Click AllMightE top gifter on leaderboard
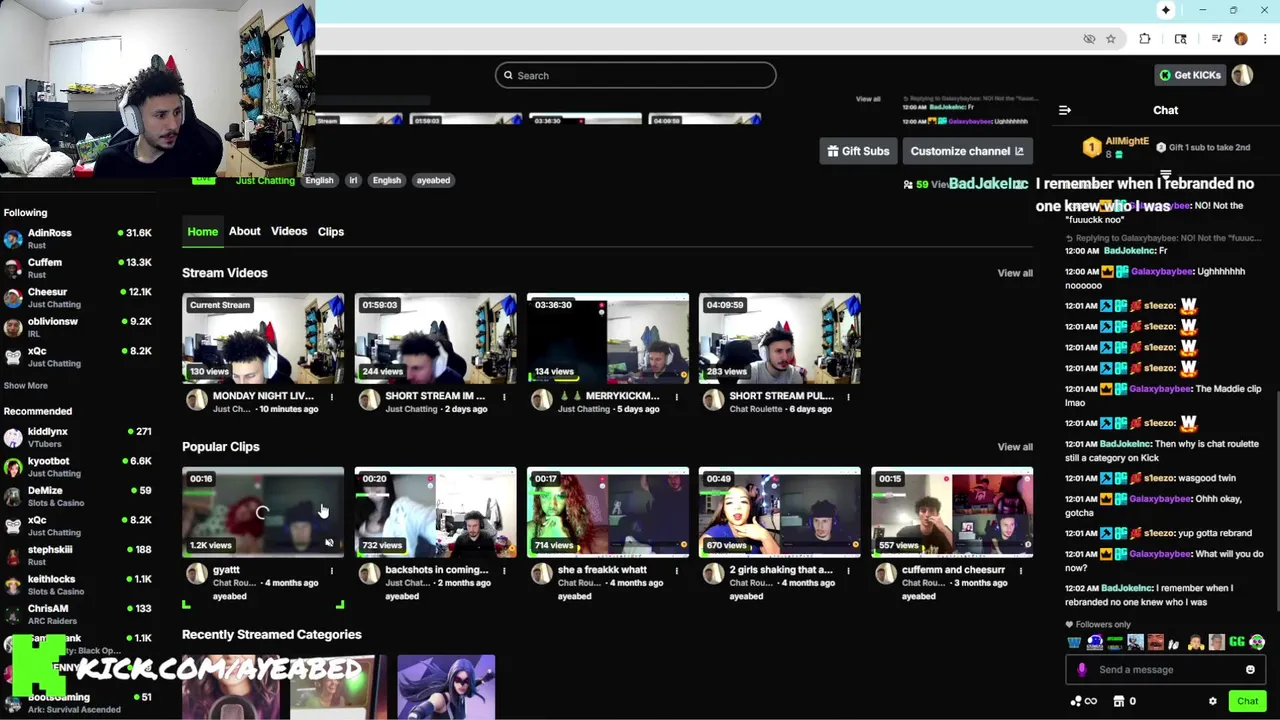 tap(1115, 147)
